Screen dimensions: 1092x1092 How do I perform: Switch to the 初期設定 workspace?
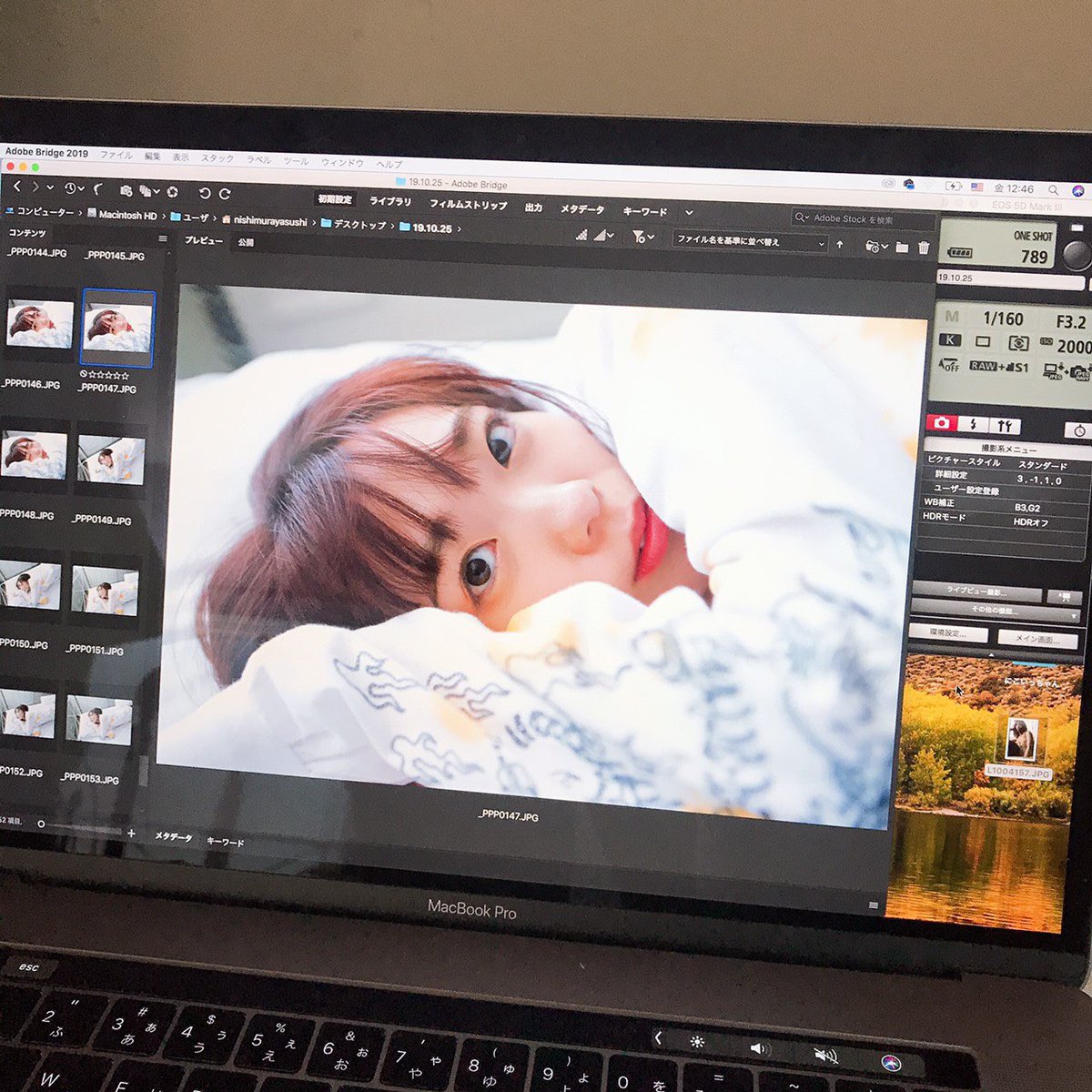pos(335,199)
